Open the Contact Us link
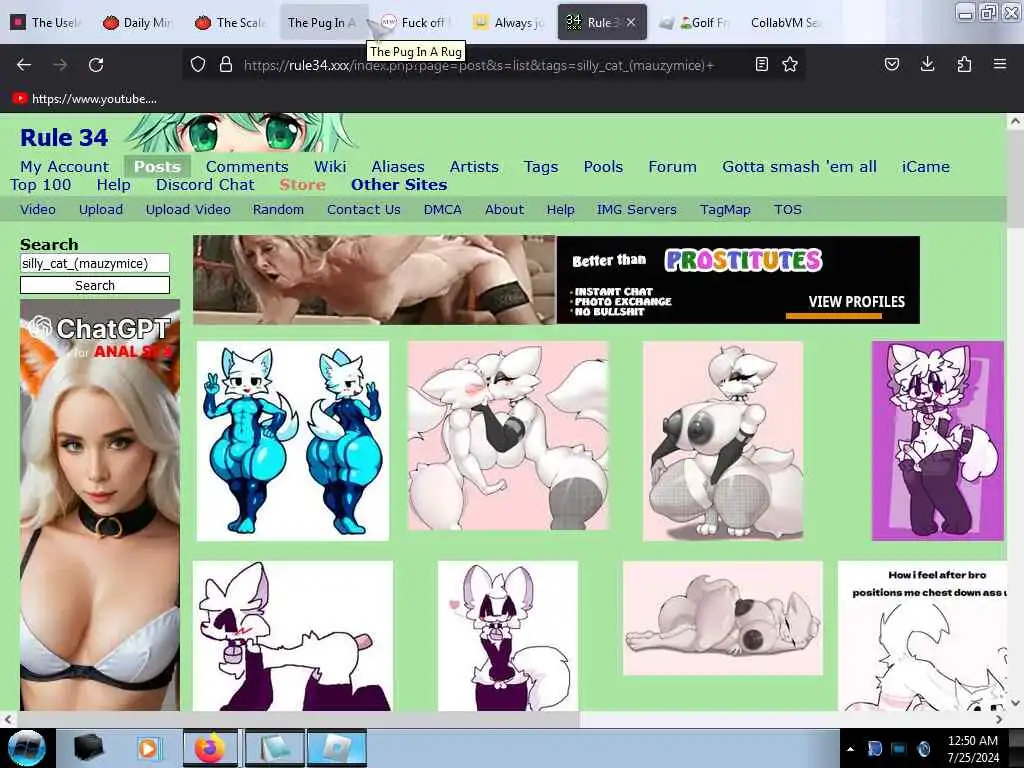Screen dimensions: 1024x768 pyautogui.click(x=364, y=210)
